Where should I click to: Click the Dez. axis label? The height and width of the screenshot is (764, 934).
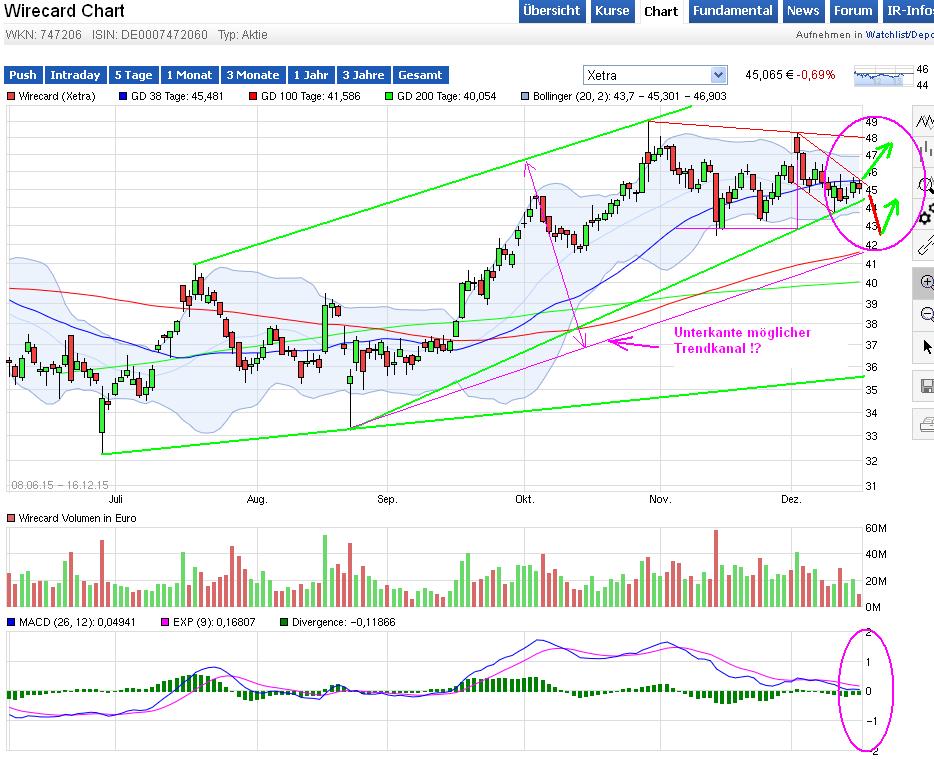[792, 499]
